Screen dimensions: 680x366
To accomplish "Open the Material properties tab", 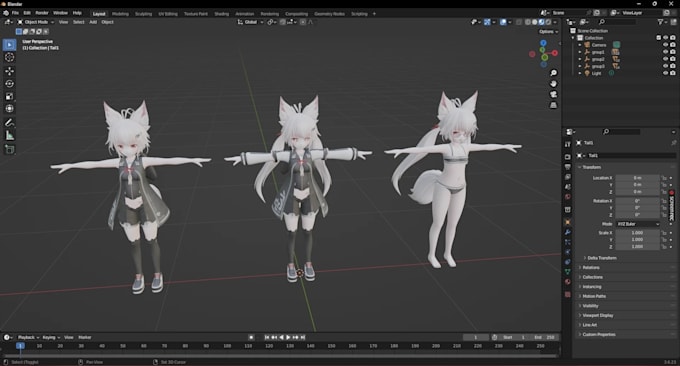I will click(568, 282).
